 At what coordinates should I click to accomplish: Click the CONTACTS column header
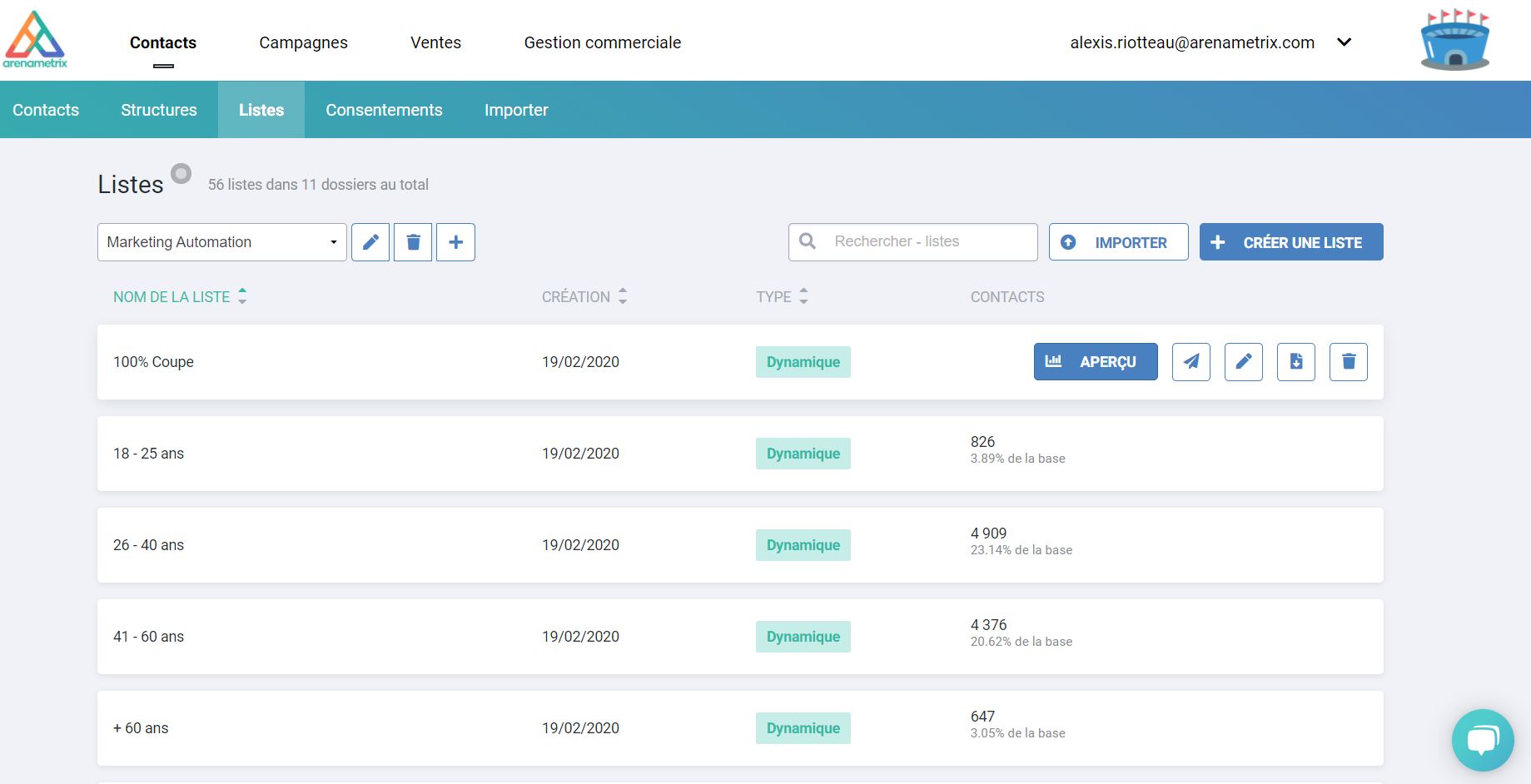point(1007,297)
